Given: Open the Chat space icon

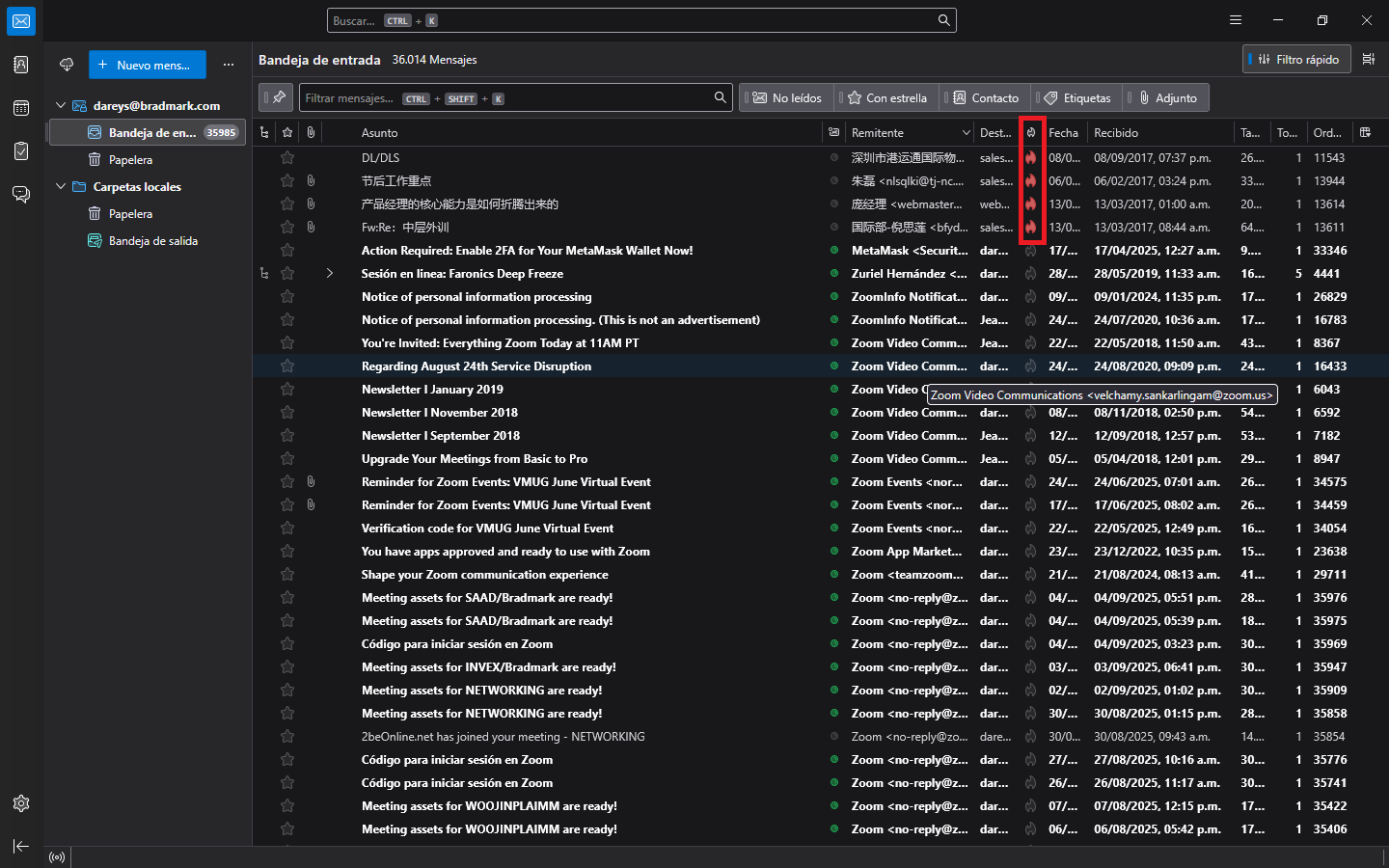Looking at the screenshot, I should 21,195.
